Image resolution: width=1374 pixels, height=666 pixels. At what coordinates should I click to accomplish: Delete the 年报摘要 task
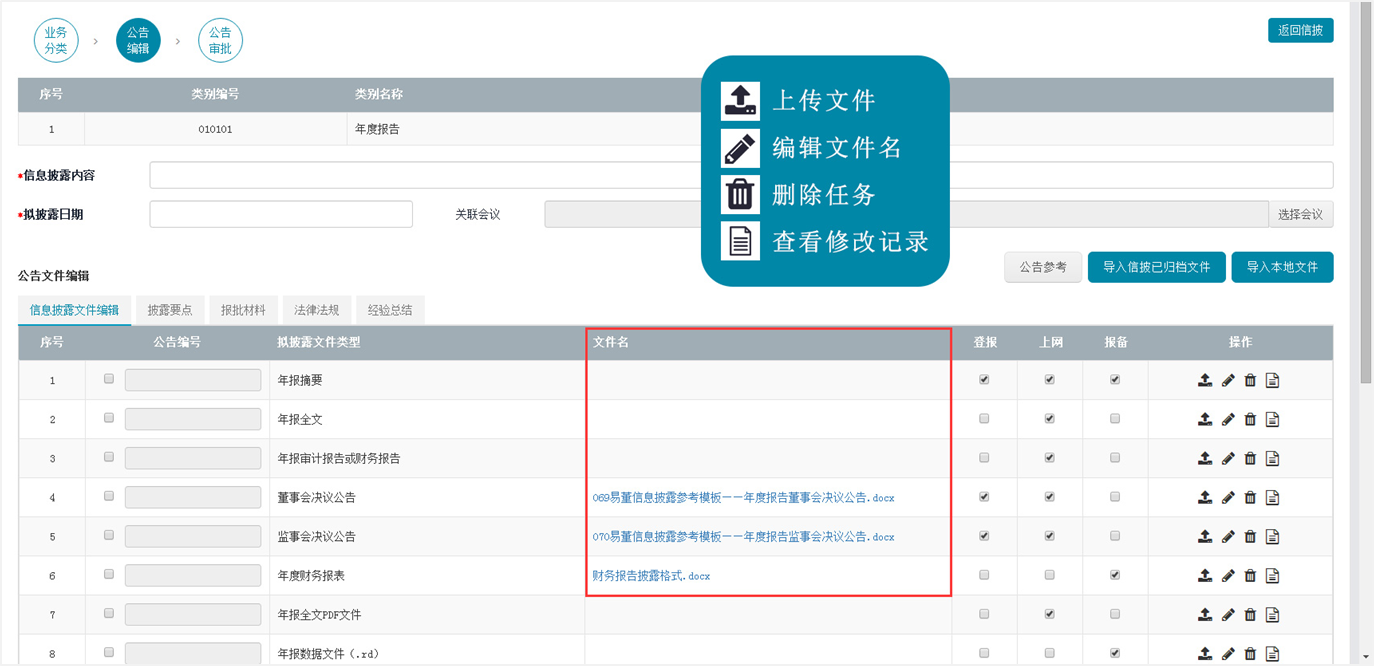[x=1250, y=380]
